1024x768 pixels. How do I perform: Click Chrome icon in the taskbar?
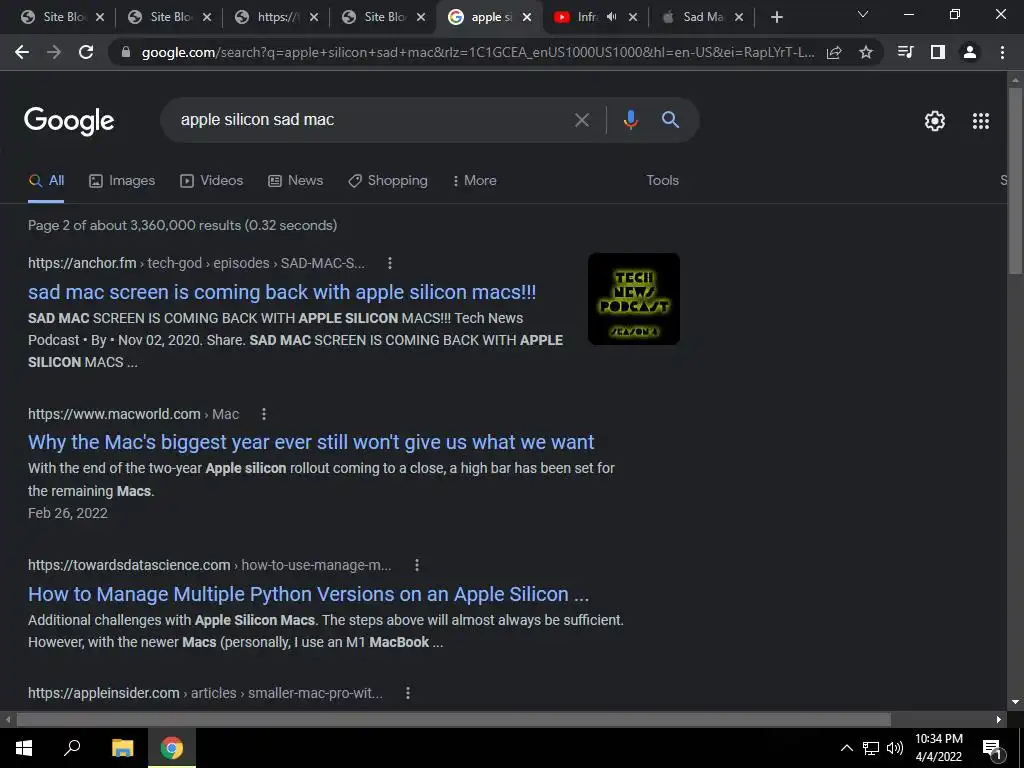pos(172,748)
